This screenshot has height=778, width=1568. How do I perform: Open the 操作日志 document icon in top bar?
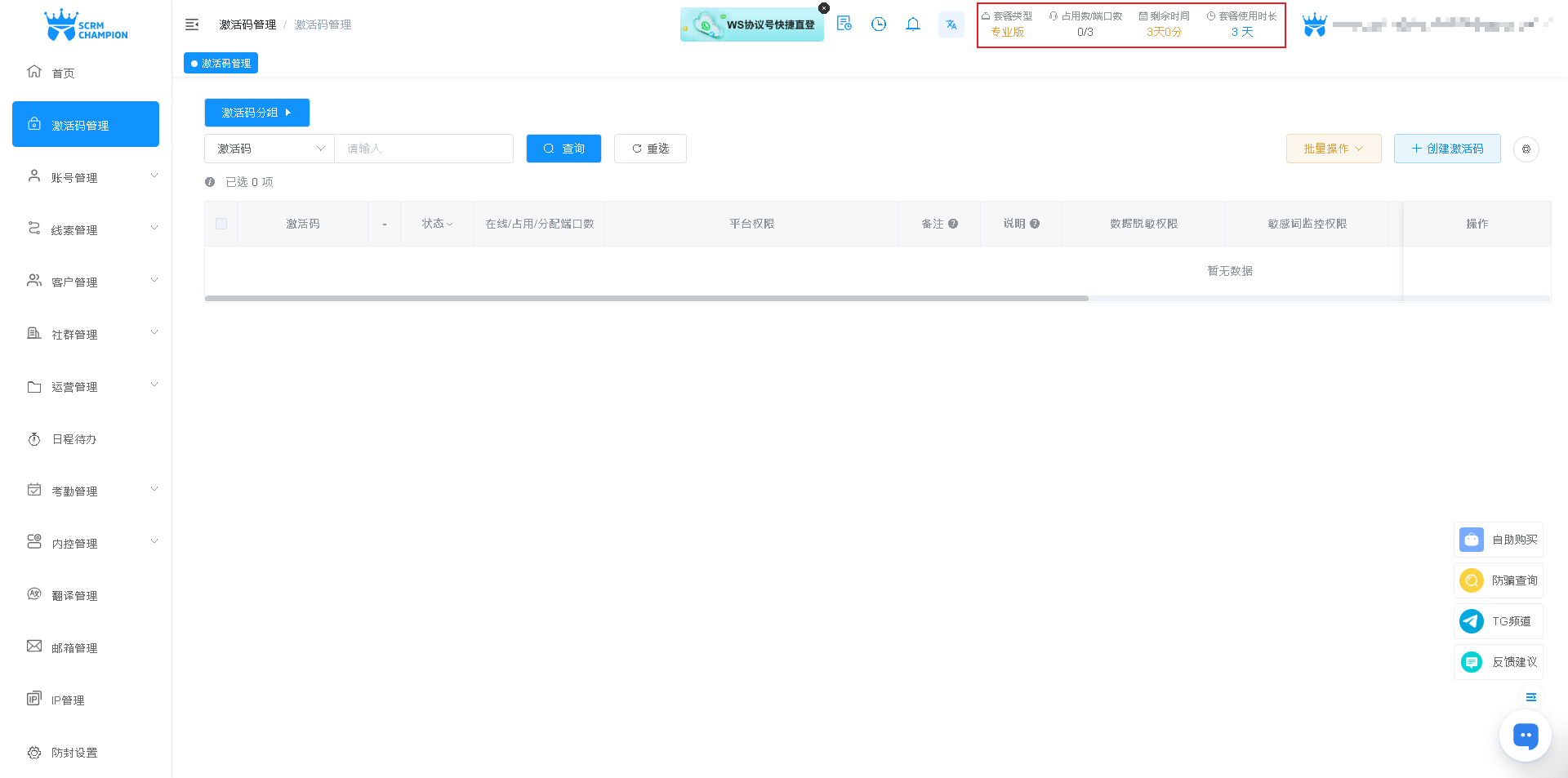[x=844, y=24]
